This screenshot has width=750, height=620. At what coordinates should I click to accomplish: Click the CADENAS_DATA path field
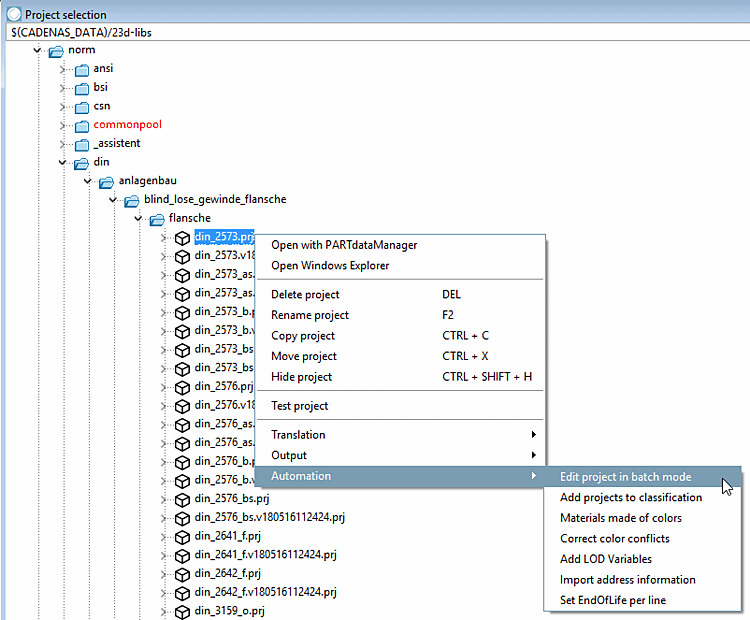point(378,33)
